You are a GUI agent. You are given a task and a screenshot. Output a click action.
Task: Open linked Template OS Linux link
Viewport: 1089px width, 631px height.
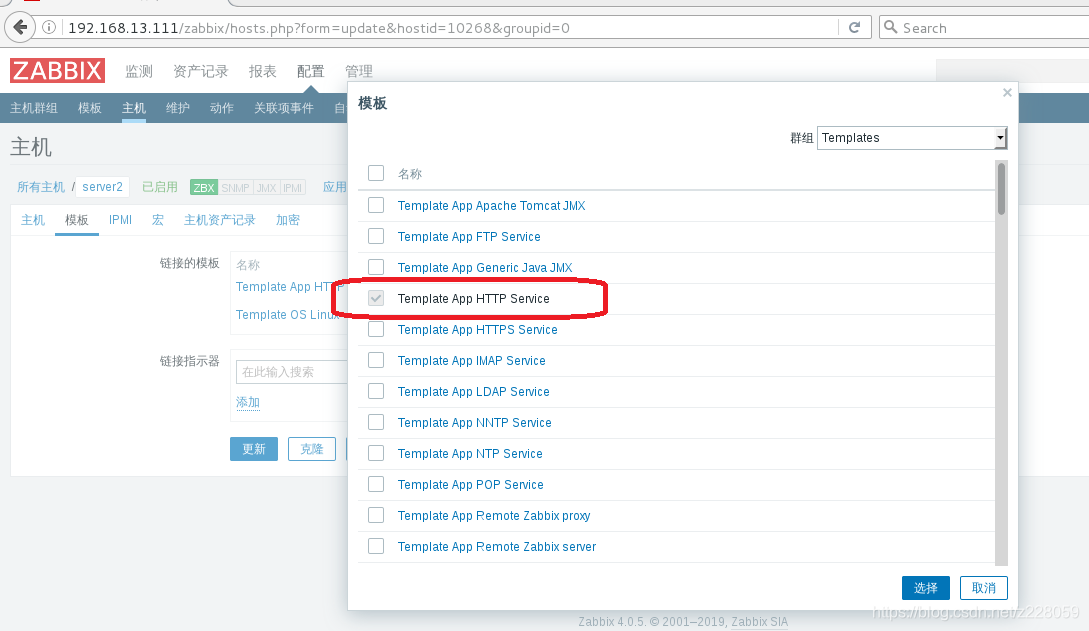tap(289, 314)
